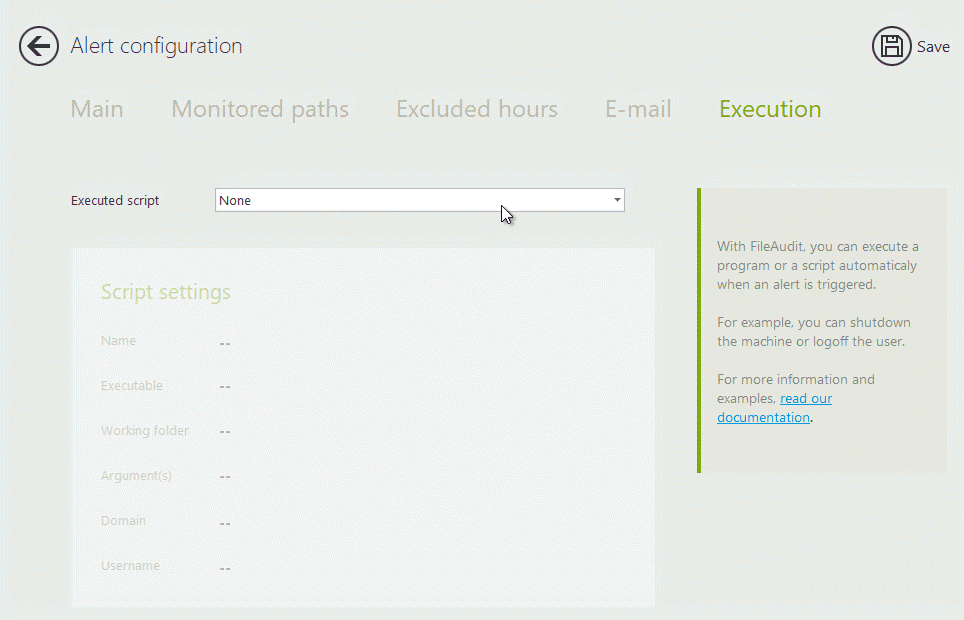Switch to the Main tab
This screenshot has width=964, height=620.
(97, 109)
